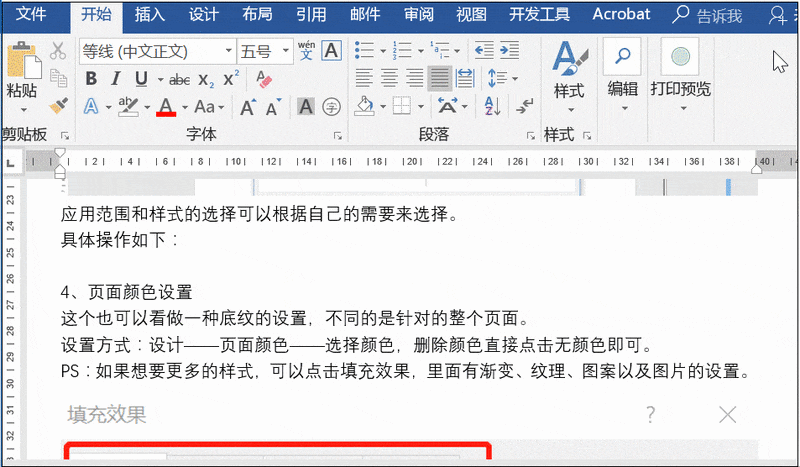Open the Paste 粘贴 dropdown arrow
This screenshot has height=467, width=800.
[23, 110]
